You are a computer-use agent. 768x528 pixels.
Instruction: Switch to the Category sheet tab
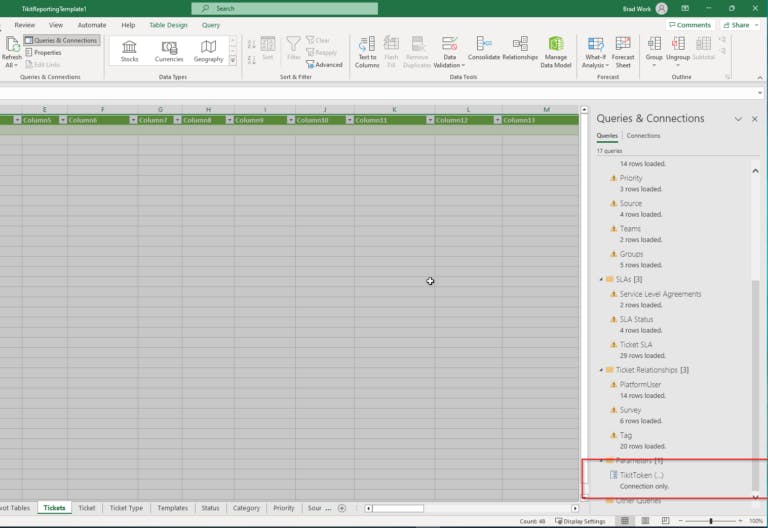(246, 508)
